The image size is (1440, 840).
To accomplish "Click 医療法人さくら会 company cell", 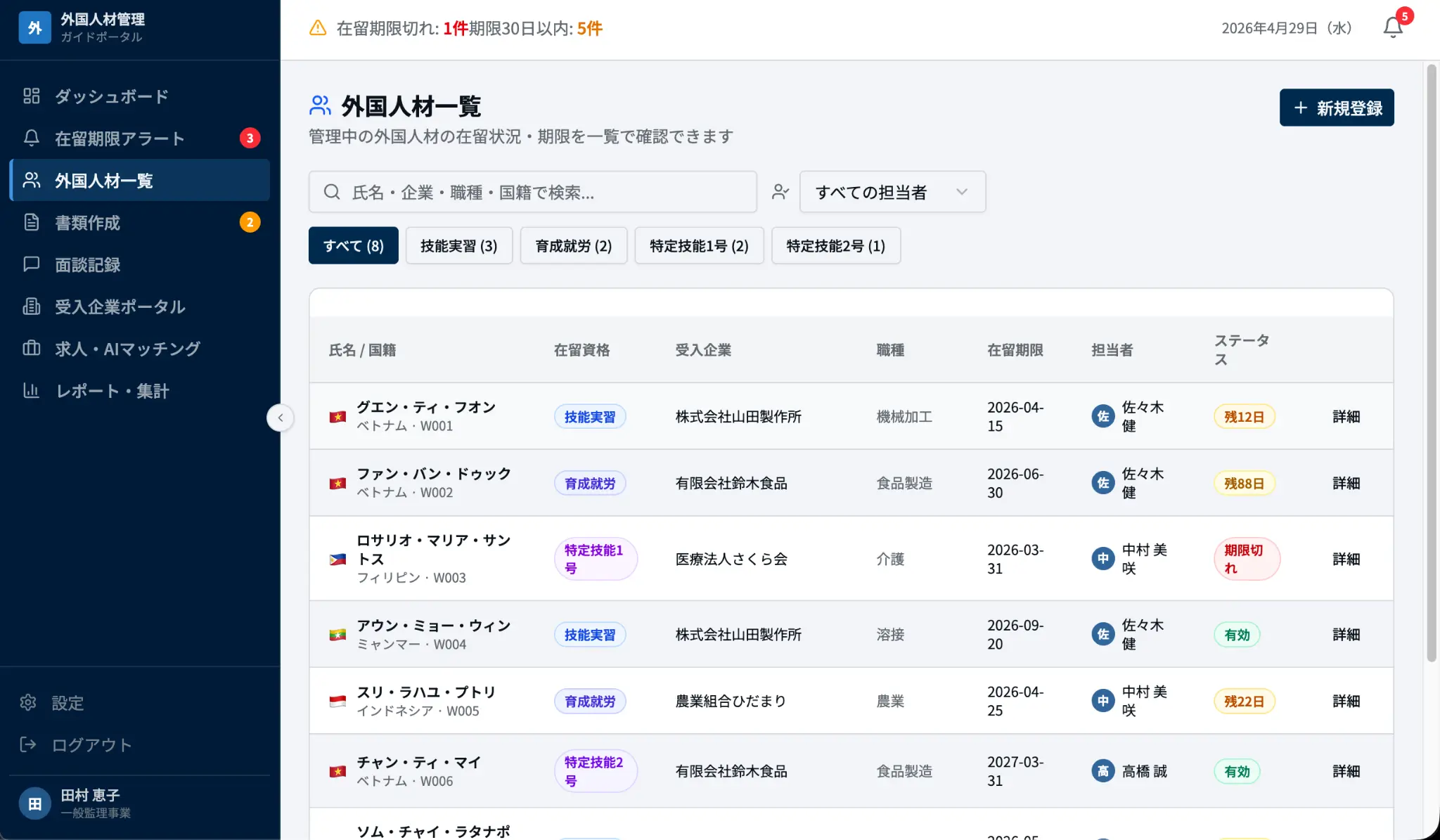I will [x=731, y=560].
